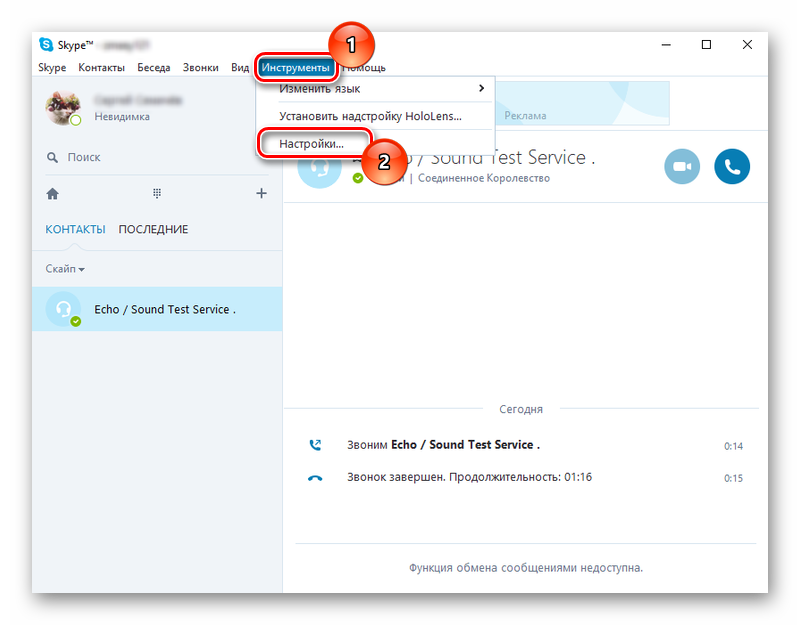This screenshot has width=800, height=625.
Task: Go to the Skype home icon
Action: click(53, 193)
